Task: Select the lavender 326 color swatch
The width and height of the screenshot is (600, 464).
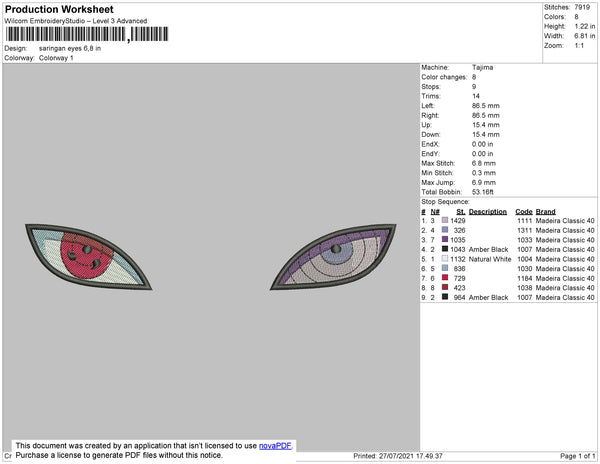Action: [445, 230]
